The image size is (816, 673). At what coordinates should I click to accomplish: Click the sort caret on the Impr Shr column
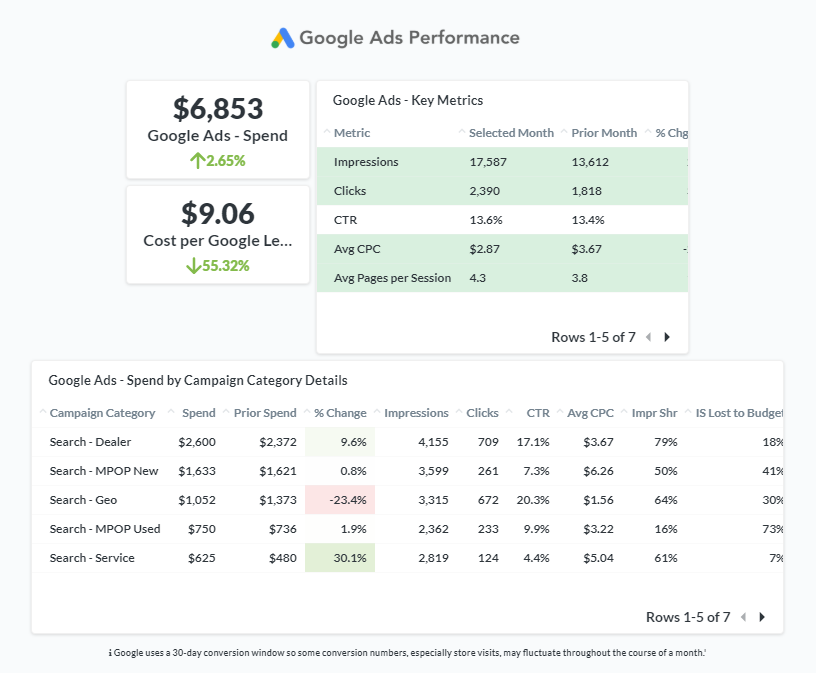624,413
